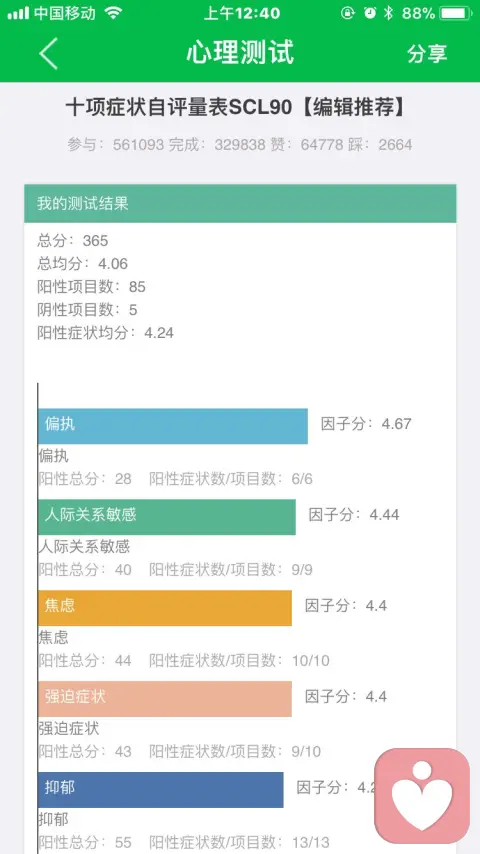Image resolution: width=480 pixels, height=854 pixels.
Task: Select the blue 偏执 bar
Action: 173,426
